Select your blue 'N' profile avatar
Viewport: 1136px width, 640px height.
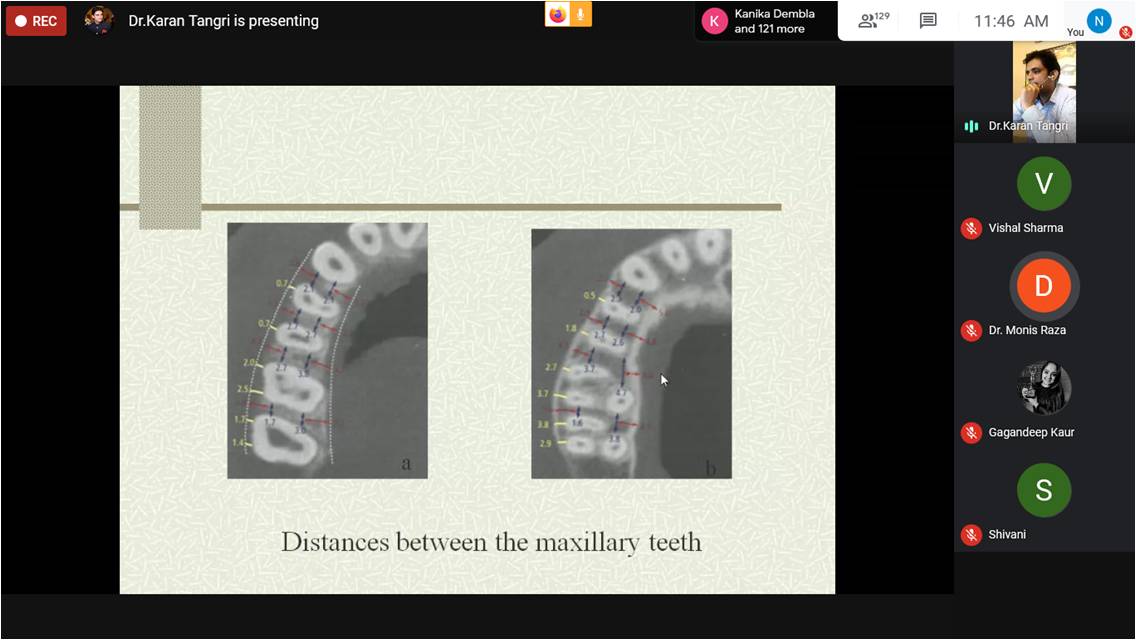[1099, 20]
